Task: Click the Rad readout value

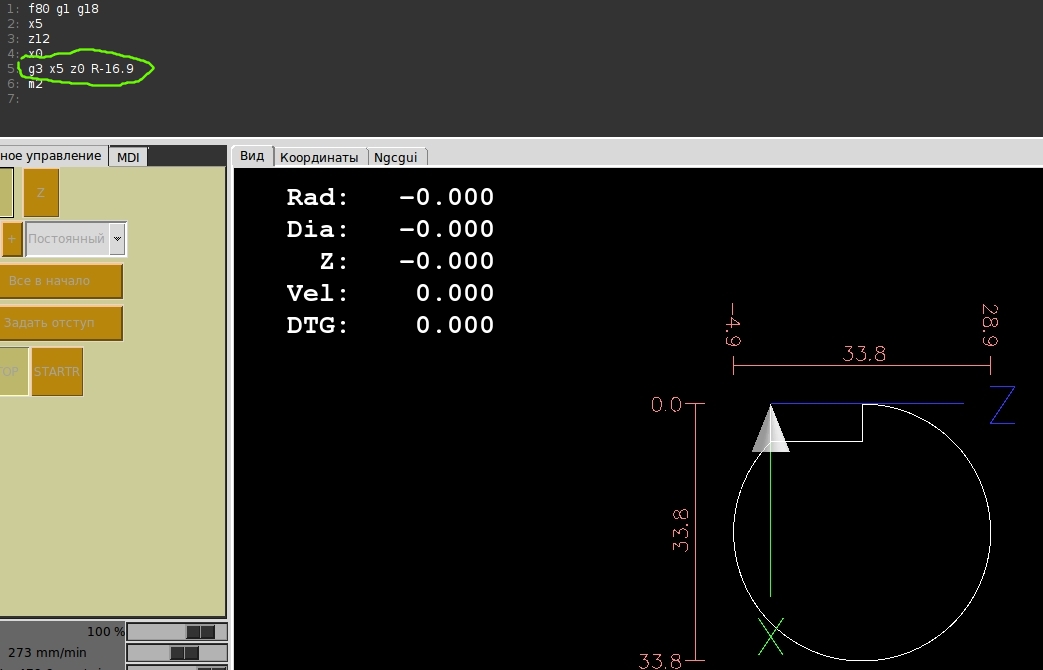Action: 446,197
